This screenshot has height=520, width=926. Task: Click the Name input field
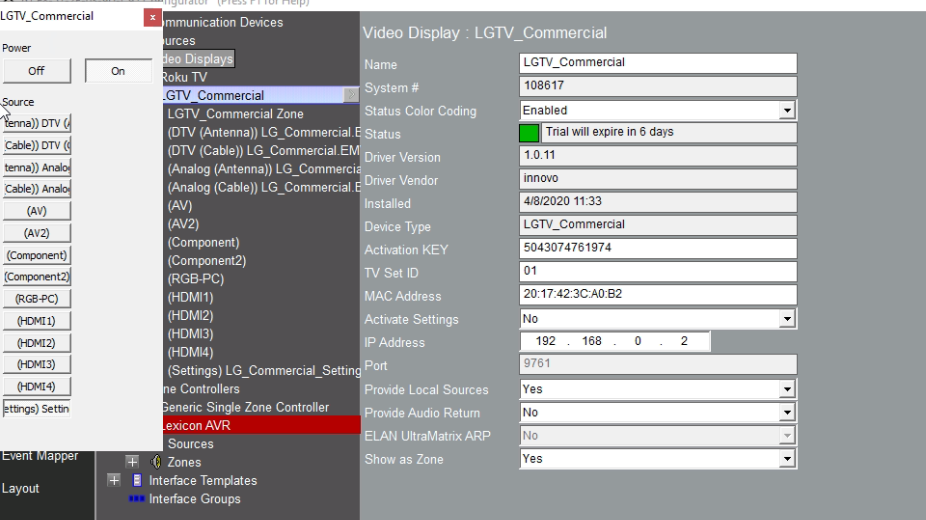pos(658,63)
